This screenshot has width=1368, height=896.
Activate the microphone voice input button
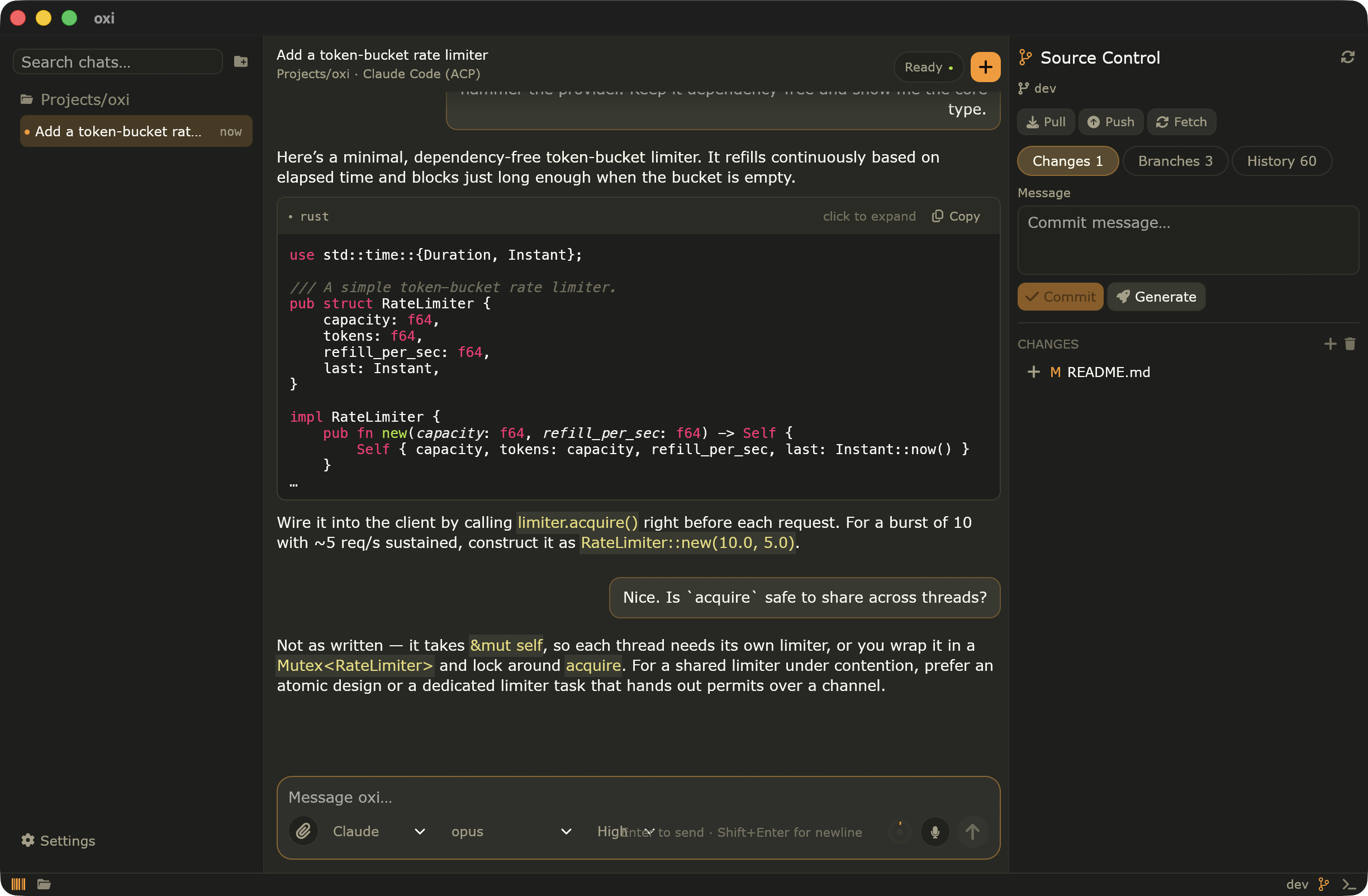pos(934,831)
